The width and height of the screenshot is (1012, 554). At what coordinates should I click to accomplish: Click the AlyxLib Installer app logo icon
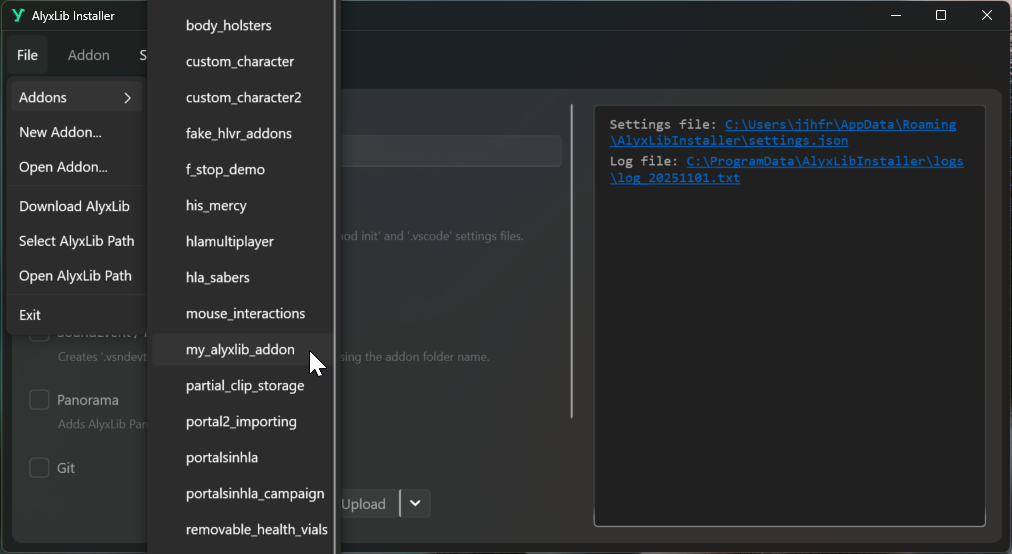click(x=17, y=16)
